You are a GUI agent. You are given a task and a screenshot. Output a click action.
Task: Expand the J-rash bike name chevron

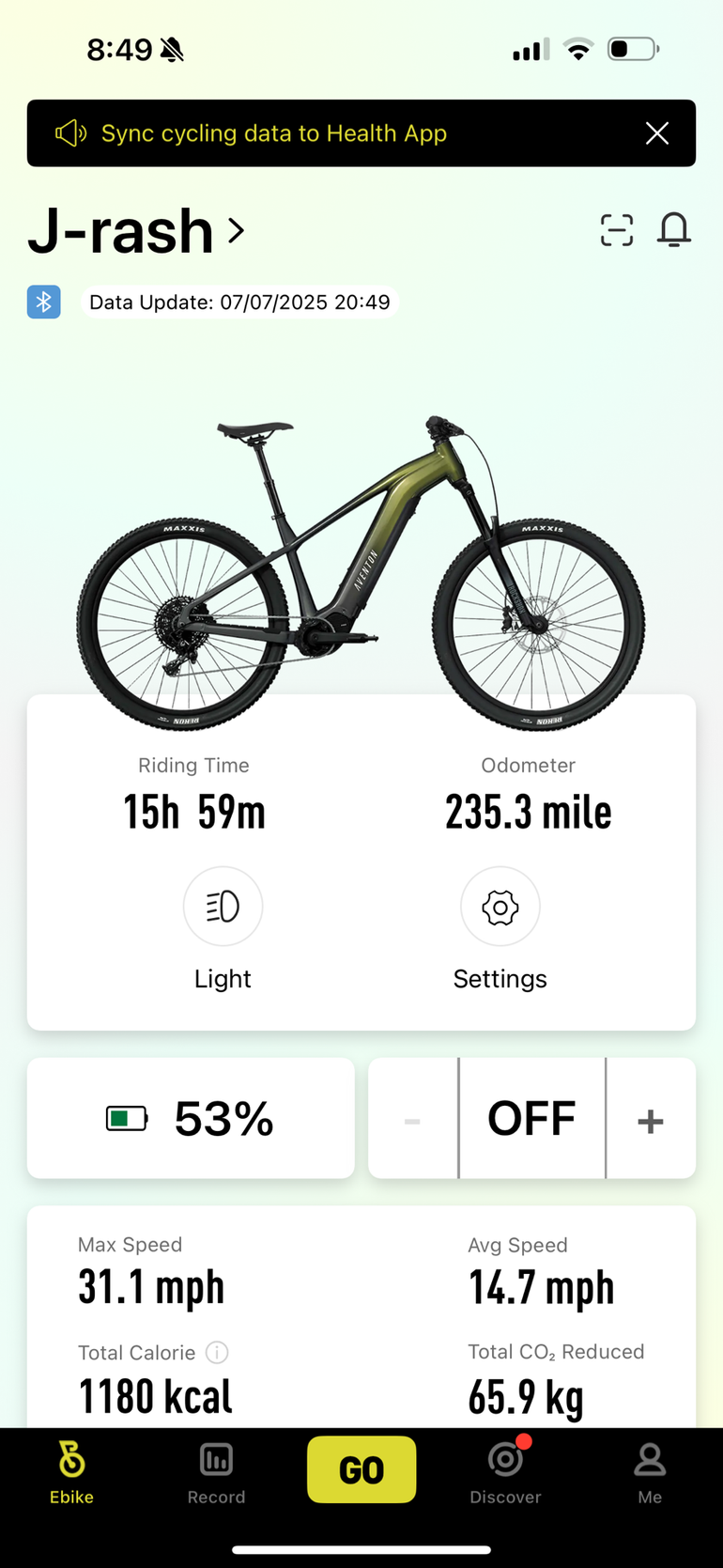tap(236, 230)
